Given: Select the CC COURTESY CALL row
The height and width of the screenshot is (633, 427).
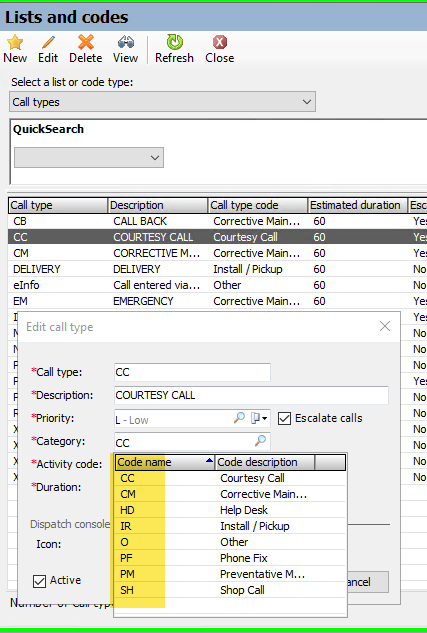Looking at the screenshot, I should tap(218, 237).
